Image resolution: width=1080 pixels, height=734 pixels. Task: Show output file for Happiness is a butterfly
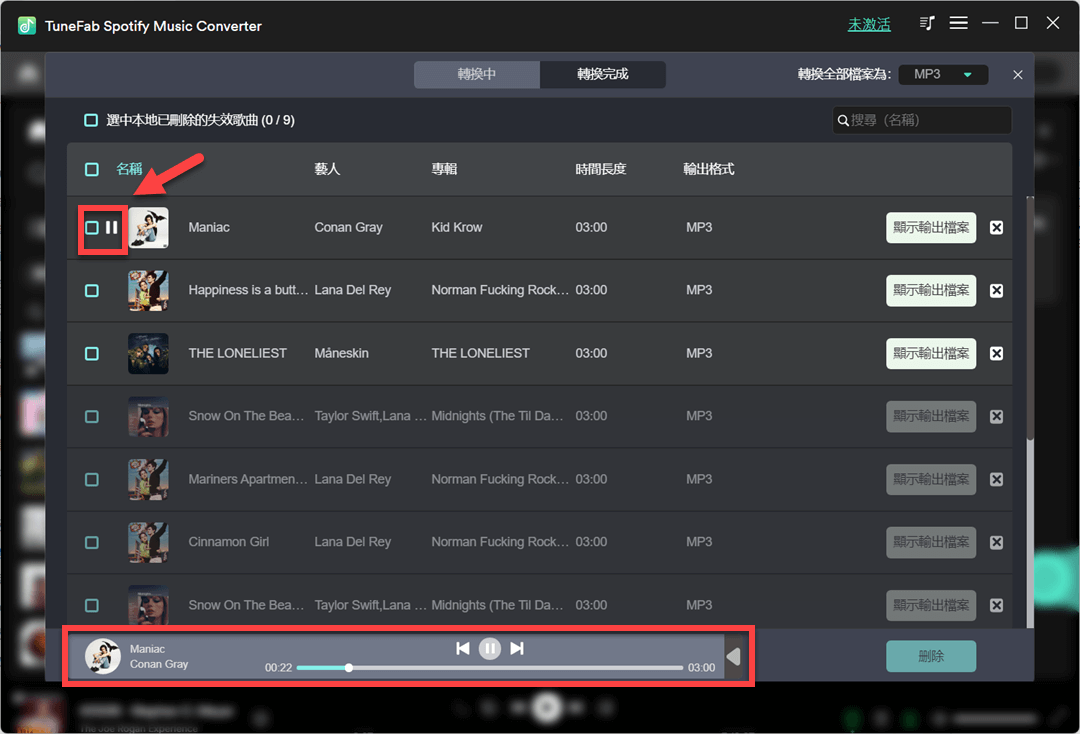click(x=931, y=291)
